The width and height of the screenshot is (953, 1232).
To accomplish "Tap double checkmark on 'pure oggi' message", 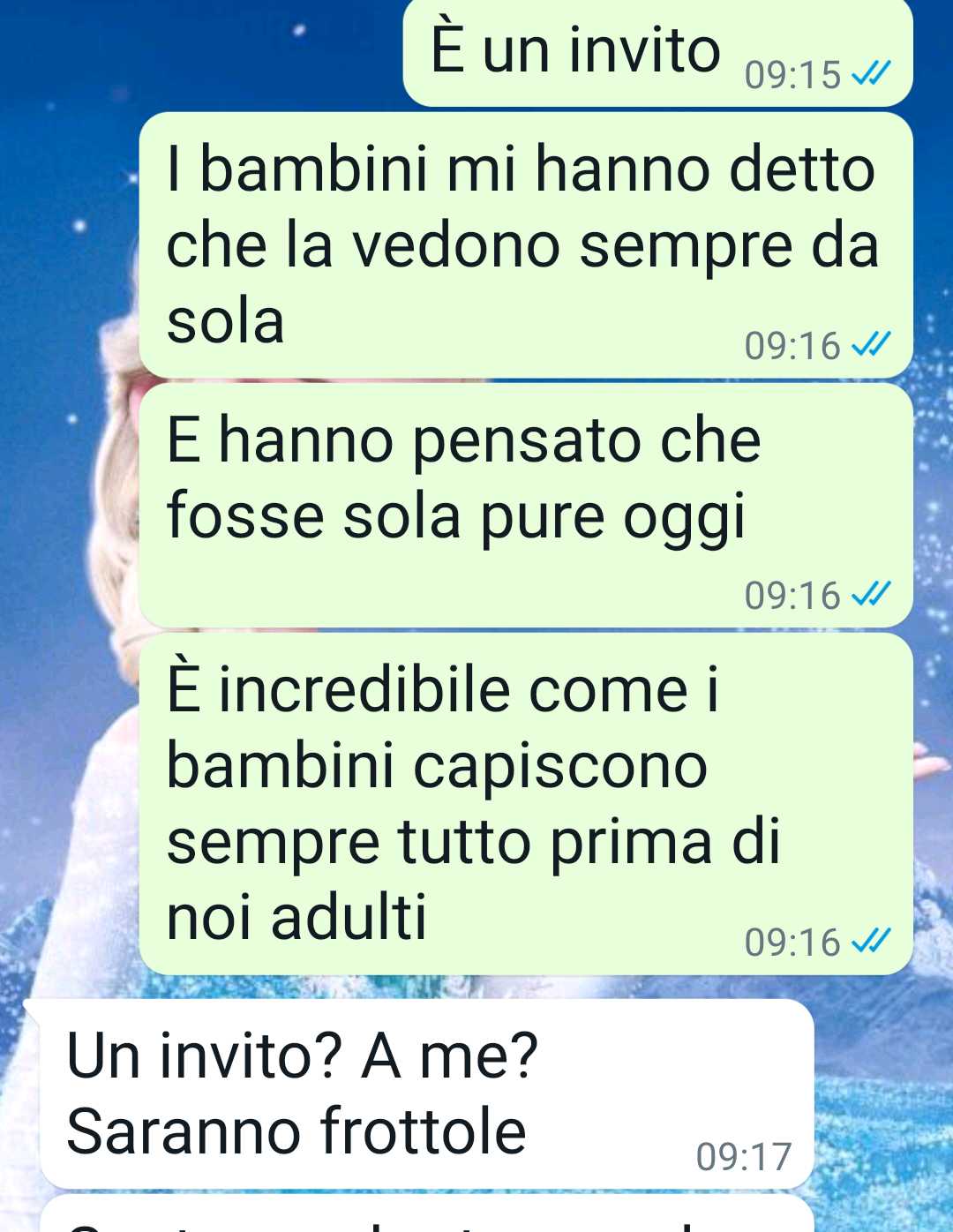I will click(x=871, y=594).
